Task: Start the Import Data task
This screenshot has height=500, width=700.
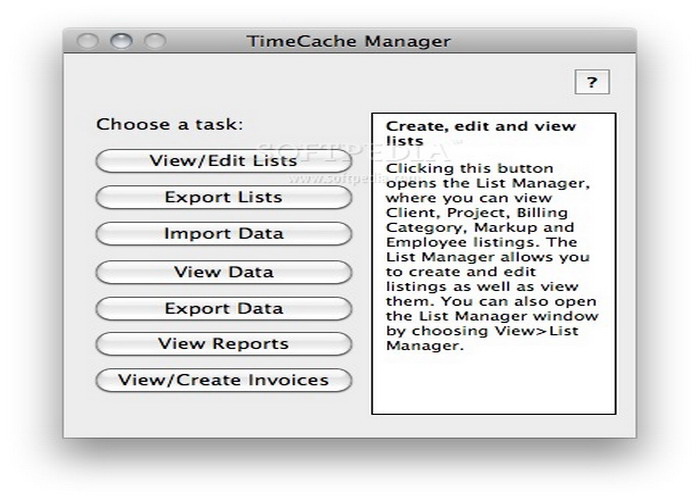Action: [x=223, y=234]
